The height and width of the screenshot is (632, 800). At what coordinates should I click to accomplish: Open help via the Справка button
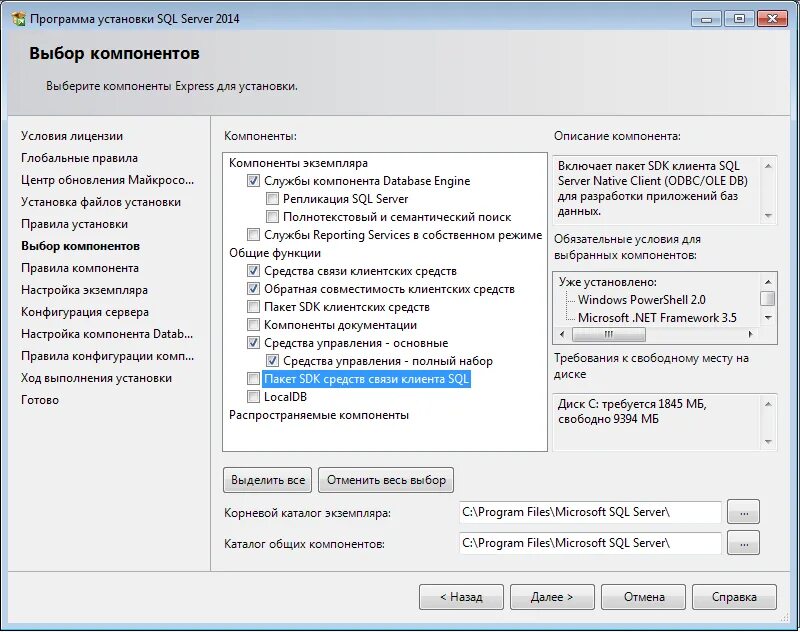point(734,597)
